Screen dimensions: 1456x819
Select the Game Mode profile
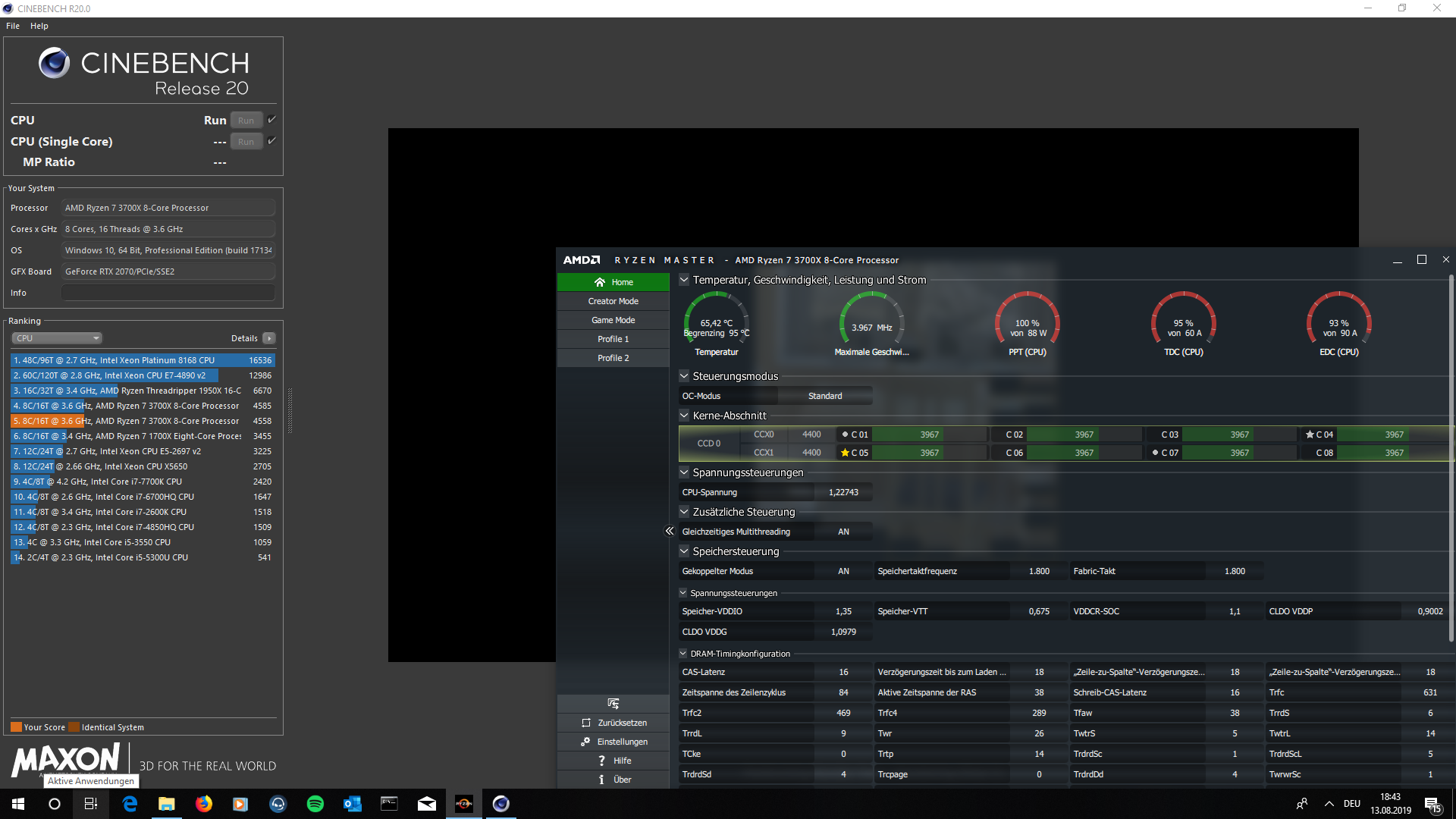tap(613, 320)
